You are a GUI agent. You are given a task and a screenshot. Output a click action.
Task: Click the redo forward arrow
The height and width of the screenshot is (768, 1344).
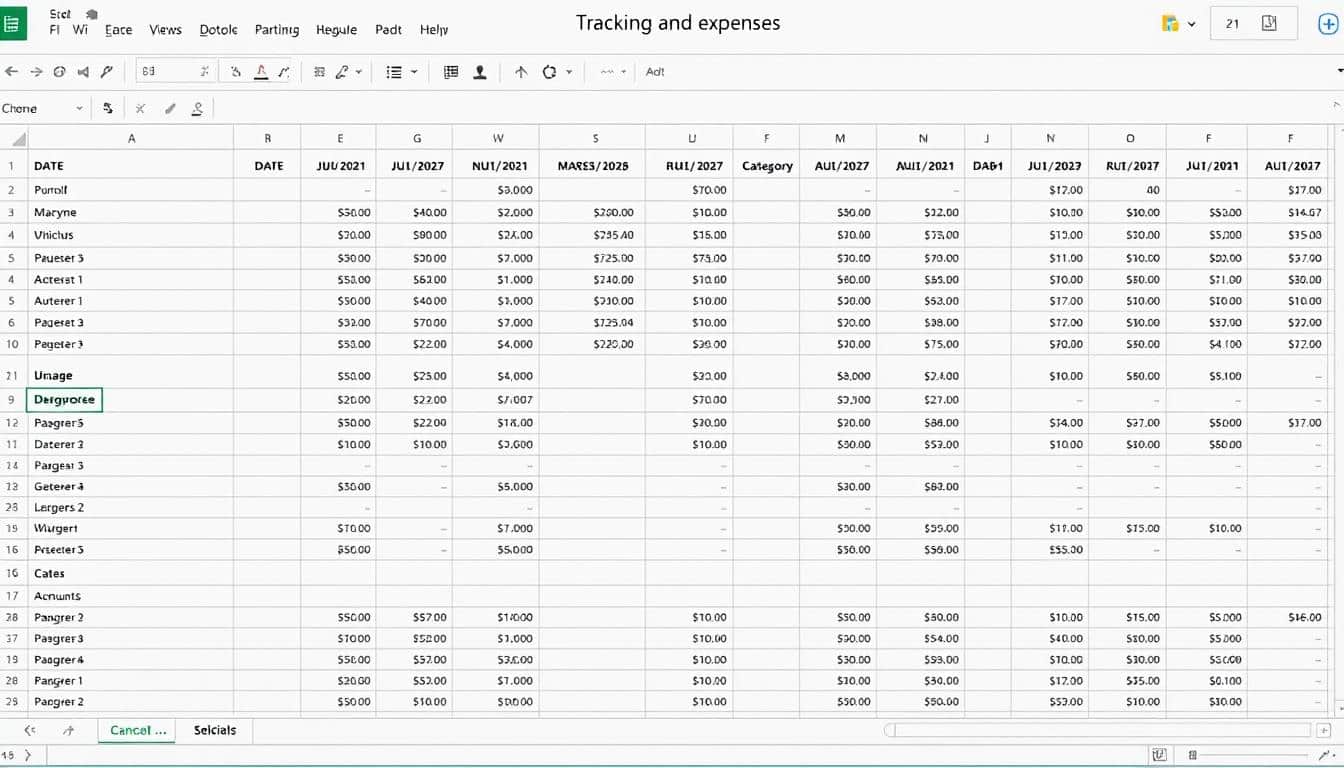tap(36, 72)
